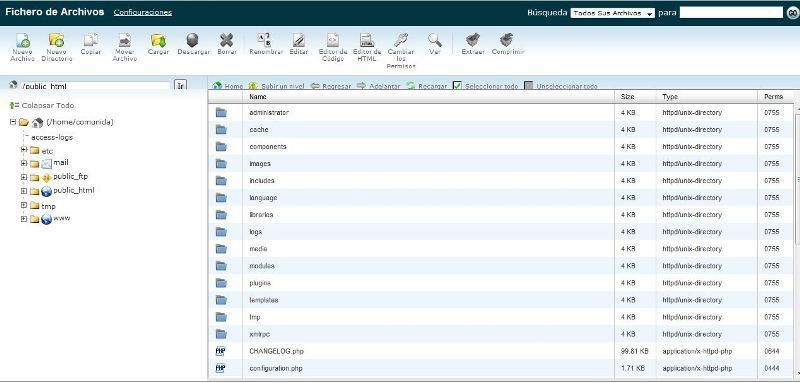The image size is (800, 383).
Task: Click the Renombrar rename icon
Action: (x=264, y=41)
